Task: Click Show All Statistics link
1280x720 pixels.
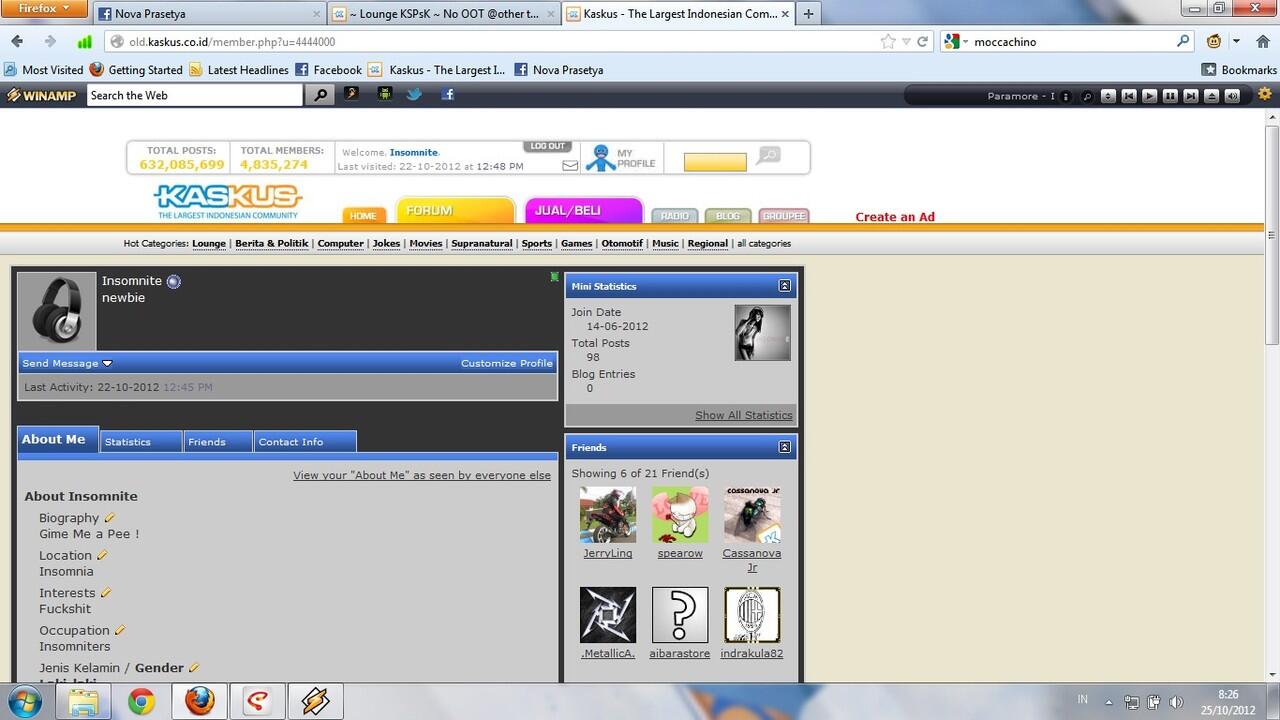Action: pyautogui.click(x=744, y=415)
